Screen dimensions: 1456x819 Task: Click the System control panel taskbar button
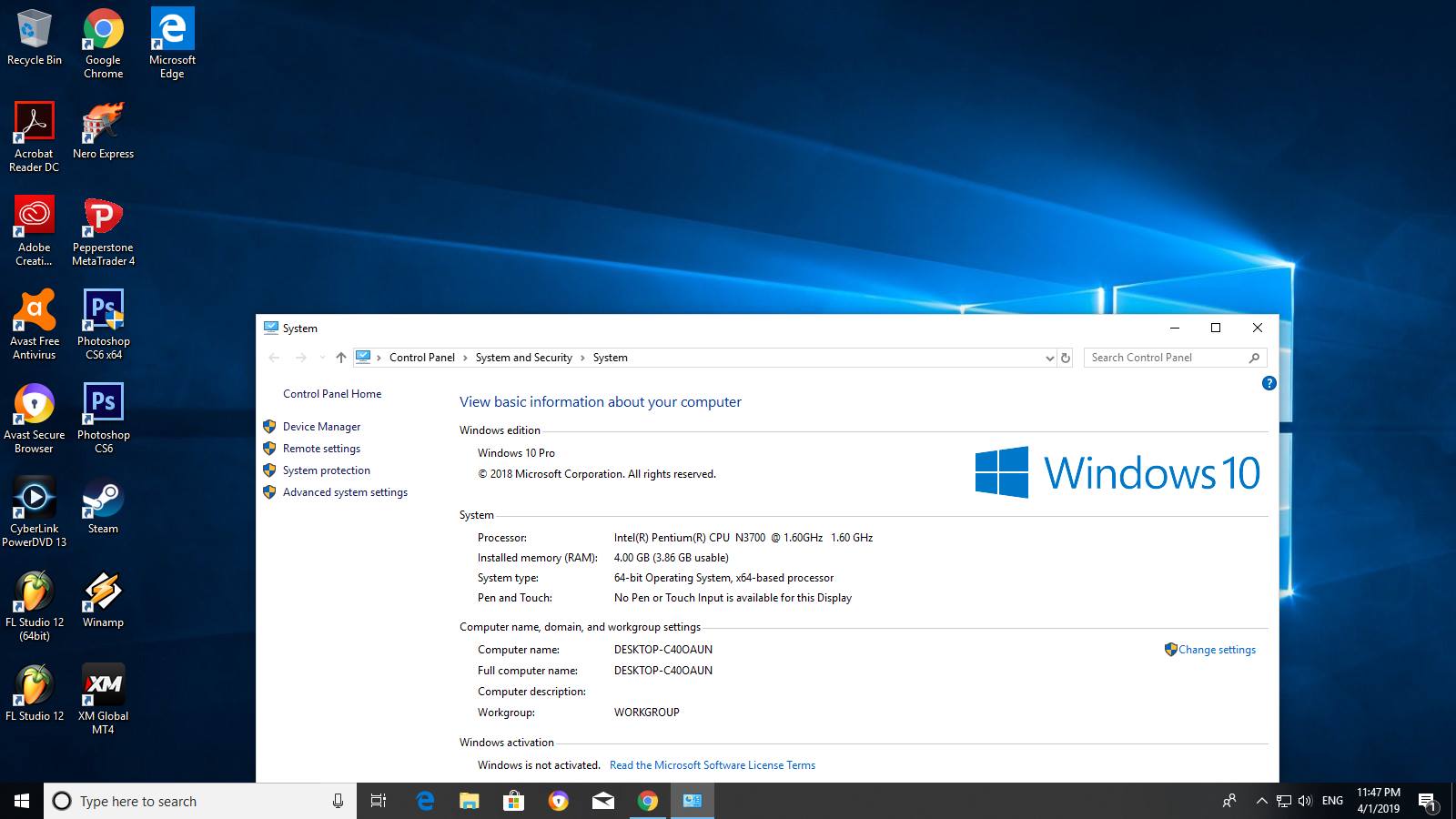[x=693, y=801]
